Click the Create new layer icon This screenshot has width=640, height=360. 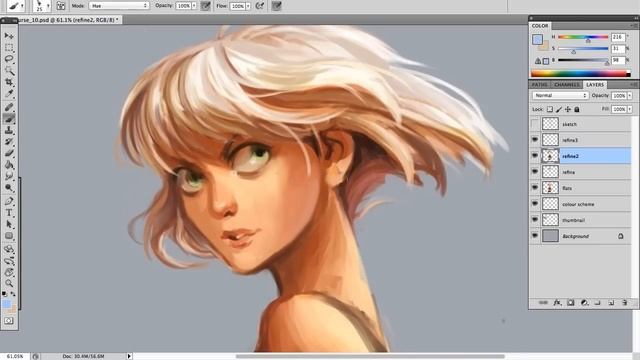tap(611, 302)
